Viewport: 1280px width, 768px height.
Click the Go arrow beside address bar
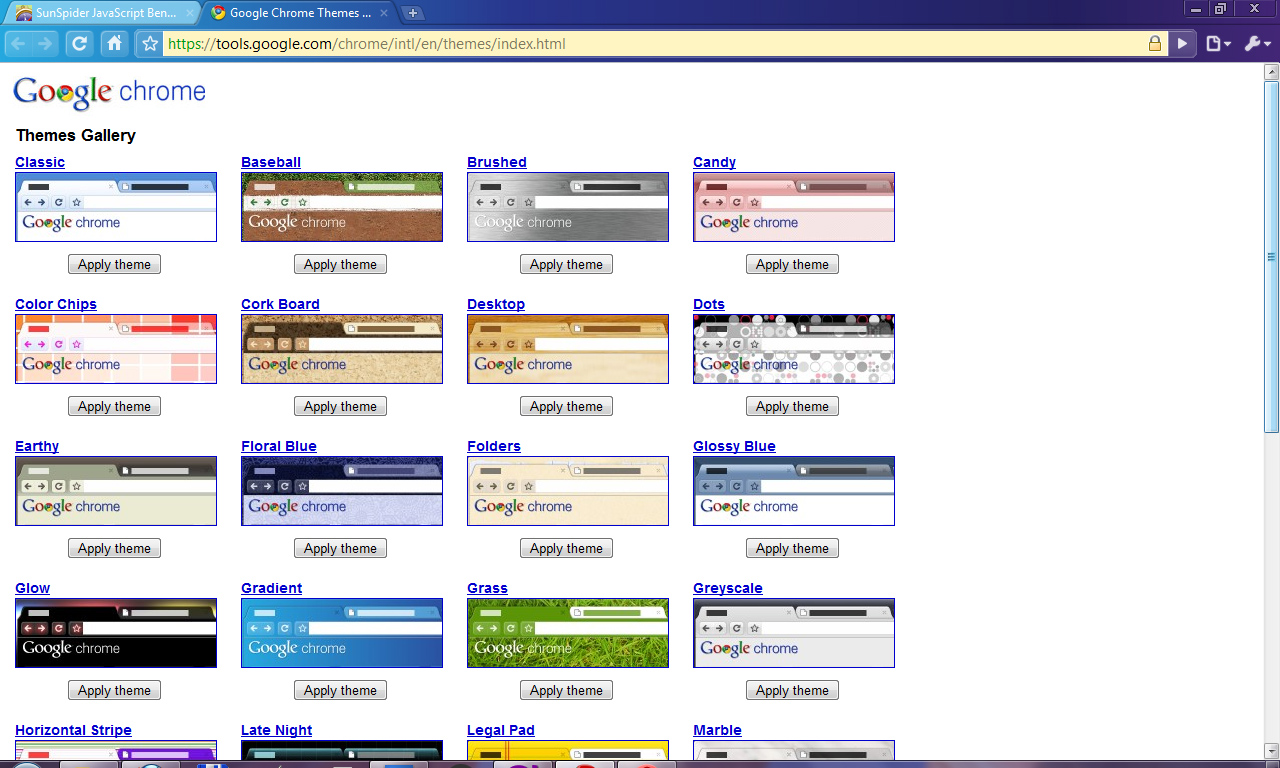(x=1183, y=44)
